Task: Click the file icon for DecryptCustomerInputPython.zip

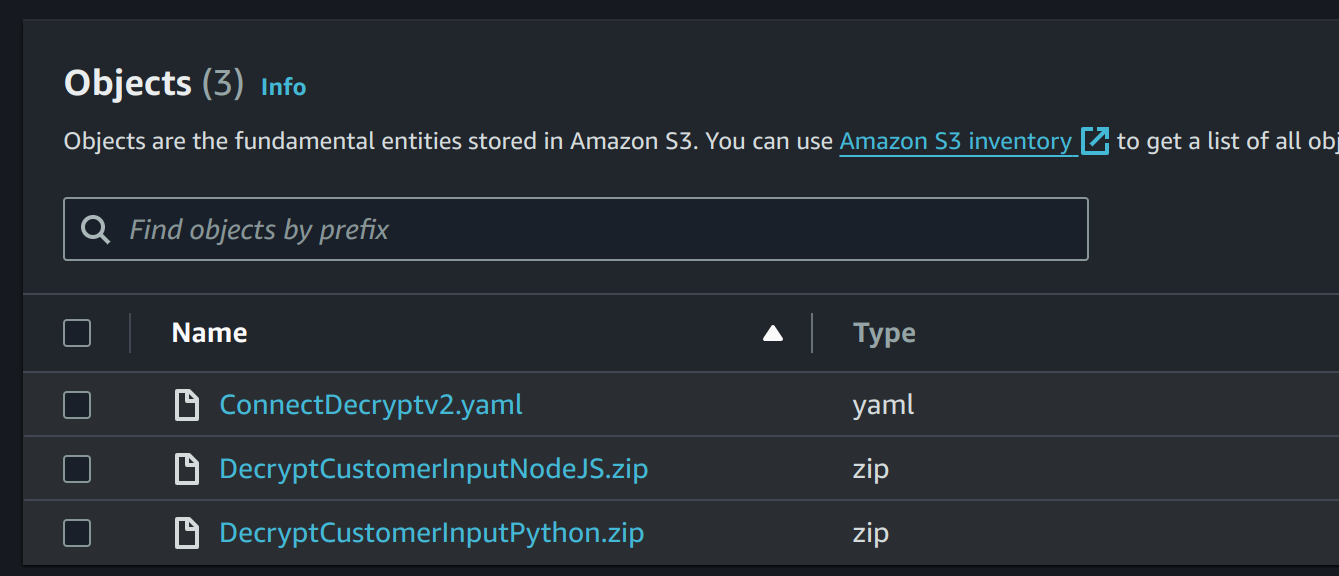Action: (187, 533)
